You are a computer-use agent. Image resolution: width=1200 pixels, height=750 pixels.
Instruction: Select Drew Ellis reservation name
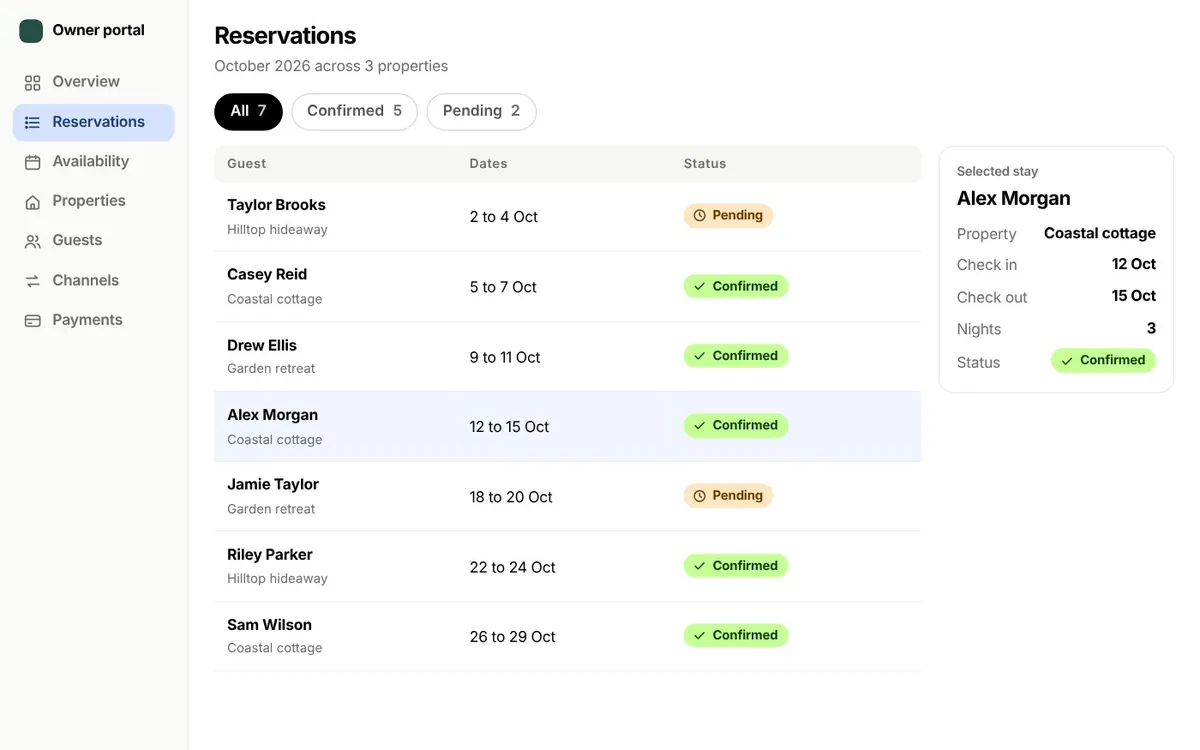click(262, 346)
